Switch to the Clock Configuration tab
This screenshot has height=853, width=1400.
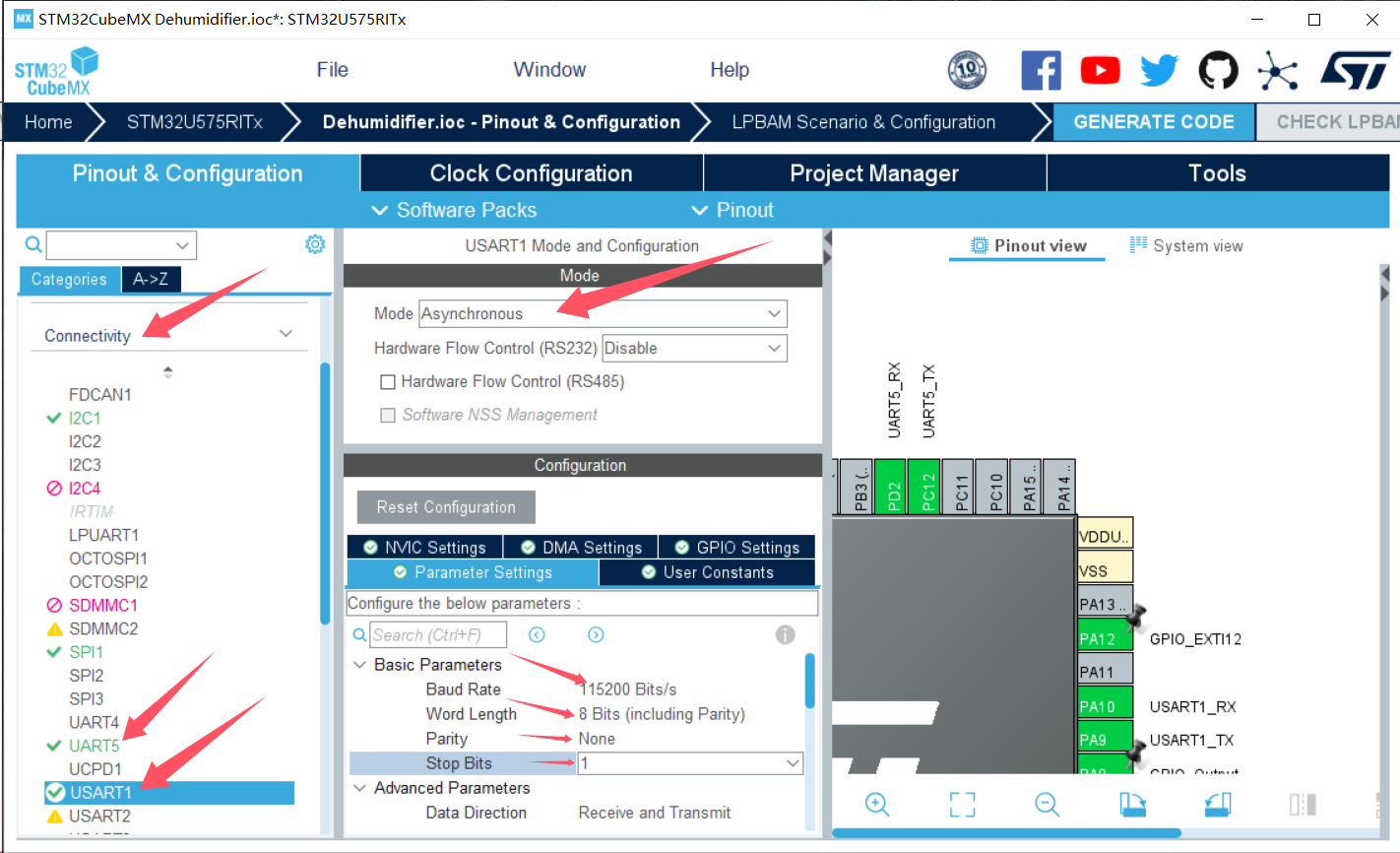point(532,173)
